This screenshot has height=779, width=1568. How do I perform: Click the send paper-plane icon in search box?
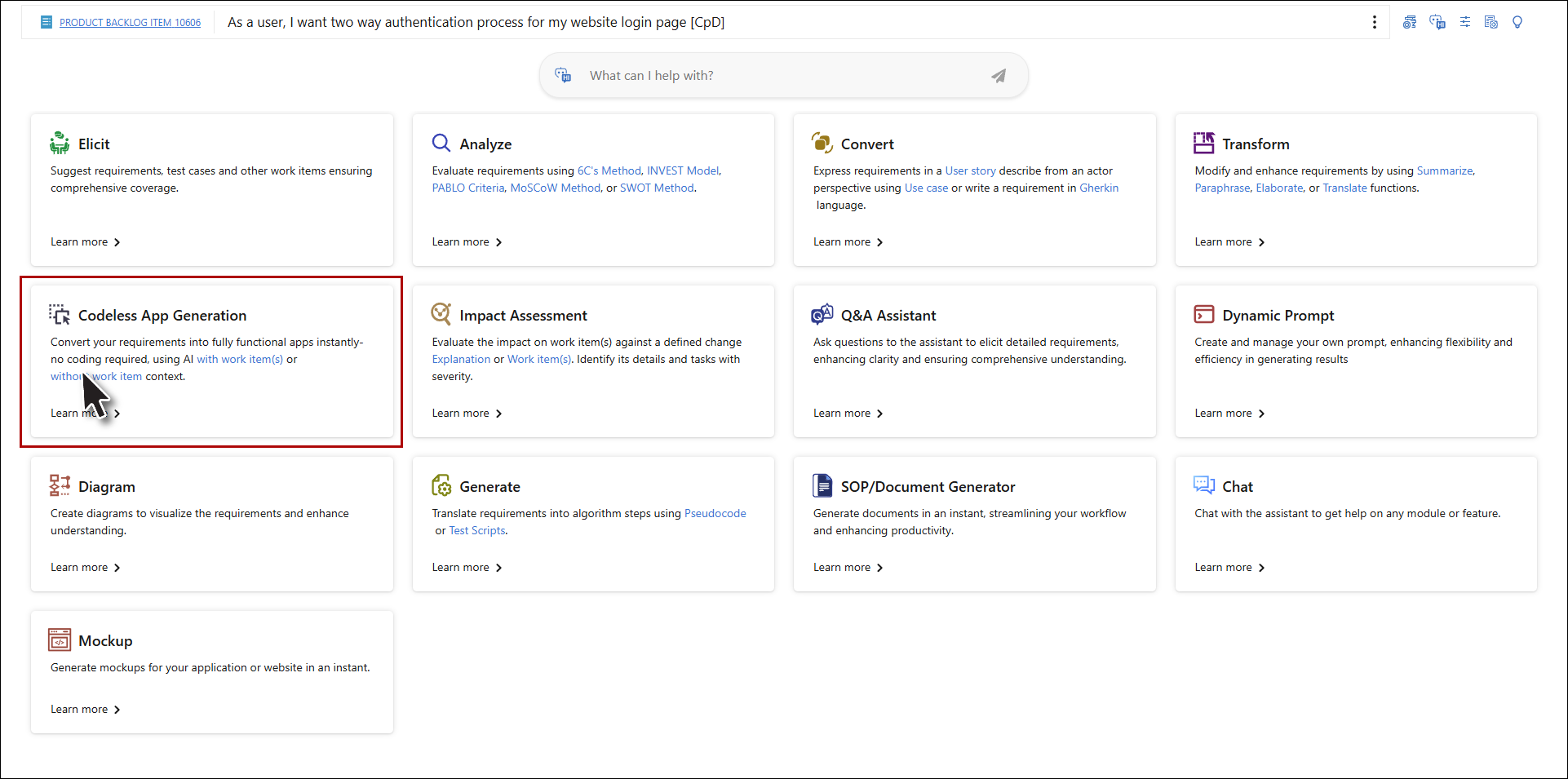pyautogui.click(x=999, y=76)
